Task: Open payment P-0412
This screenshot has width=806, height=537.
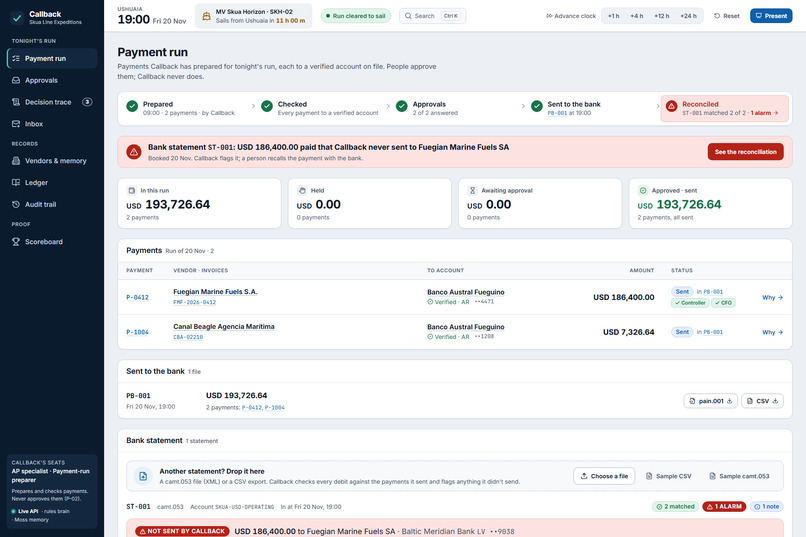Action: (137, 298)
